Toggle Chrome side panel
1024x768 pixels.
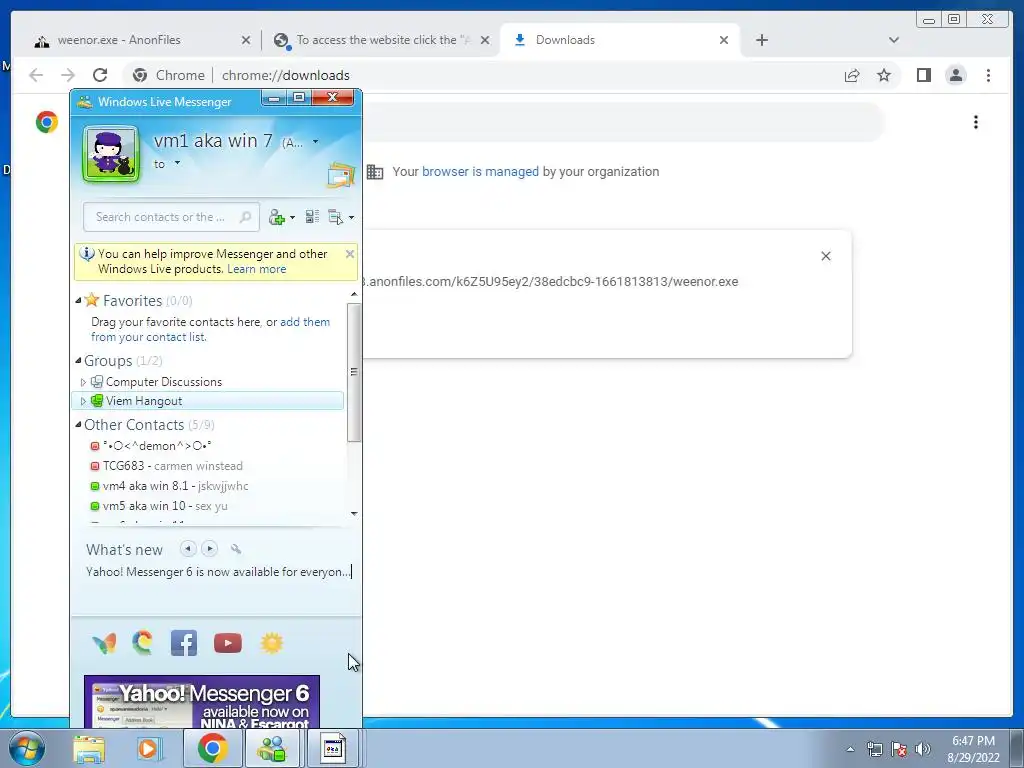coord(923,75)
